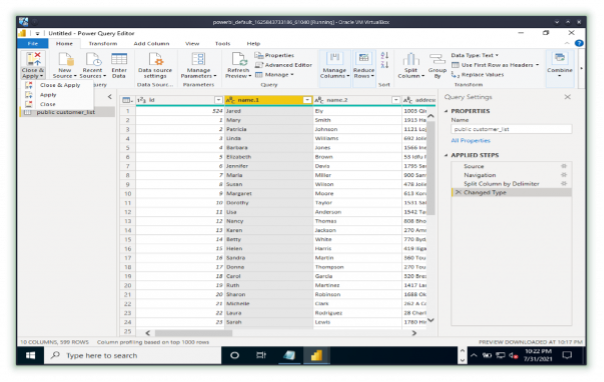The height and width of the screenshot is (382, 604).
Task: Open gear for Split Column by Delimiter step
Action: click(564, 184)
